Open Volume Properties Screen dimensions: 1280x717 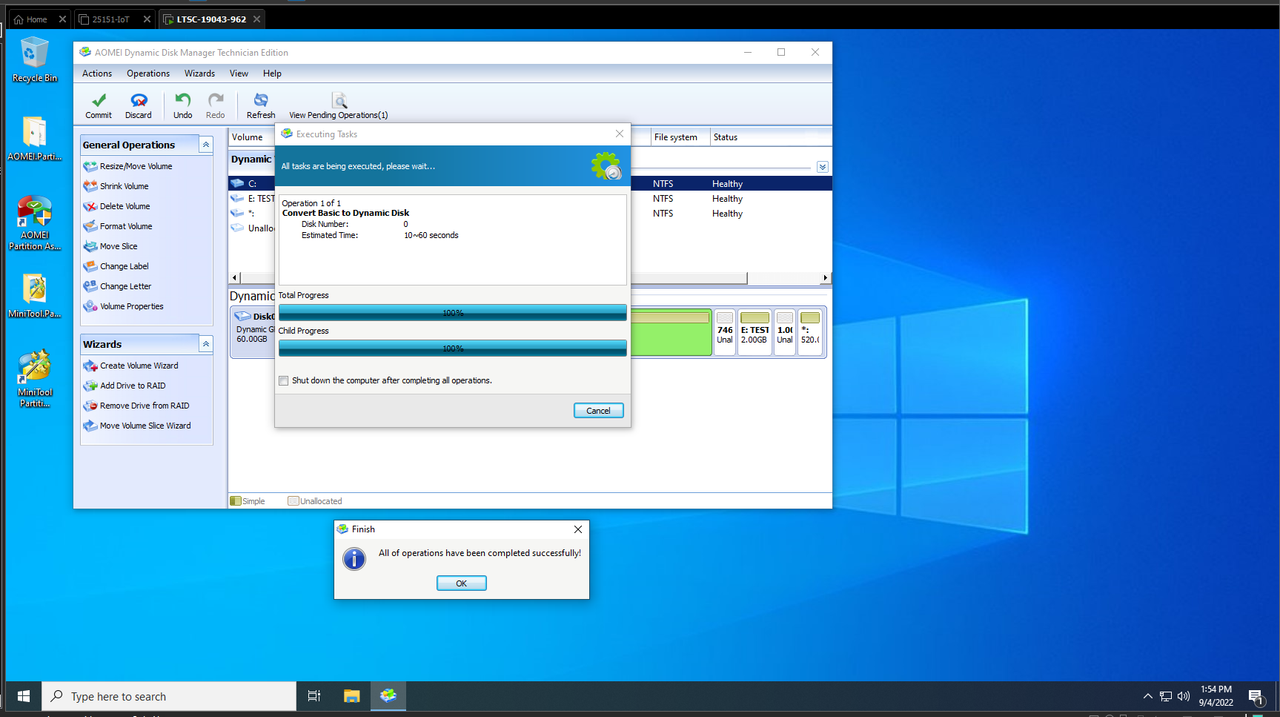tap(124, 306)
